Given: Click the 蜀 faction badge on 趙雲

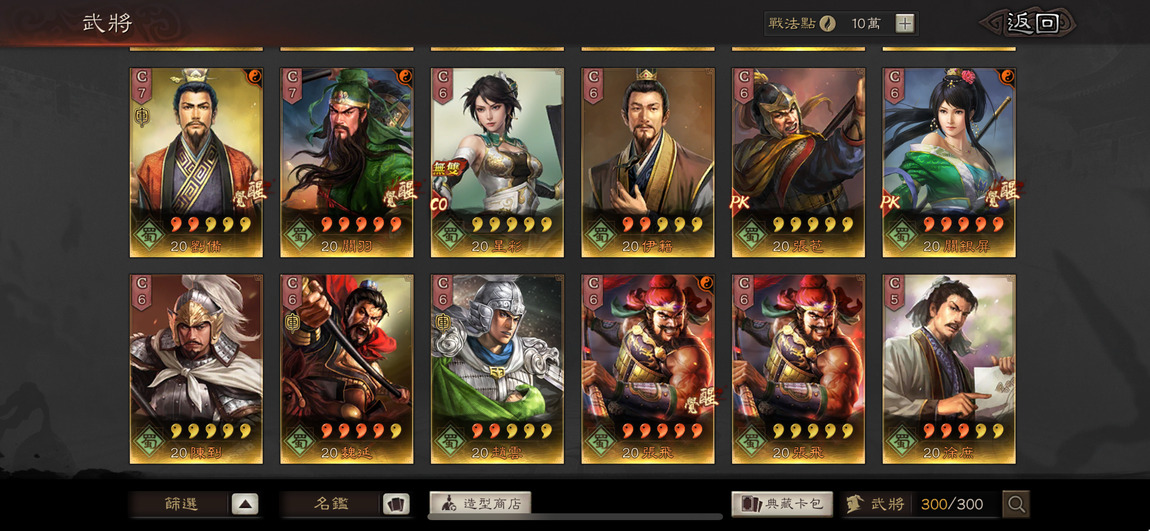Looking at the screenshot, I should 450,441.
